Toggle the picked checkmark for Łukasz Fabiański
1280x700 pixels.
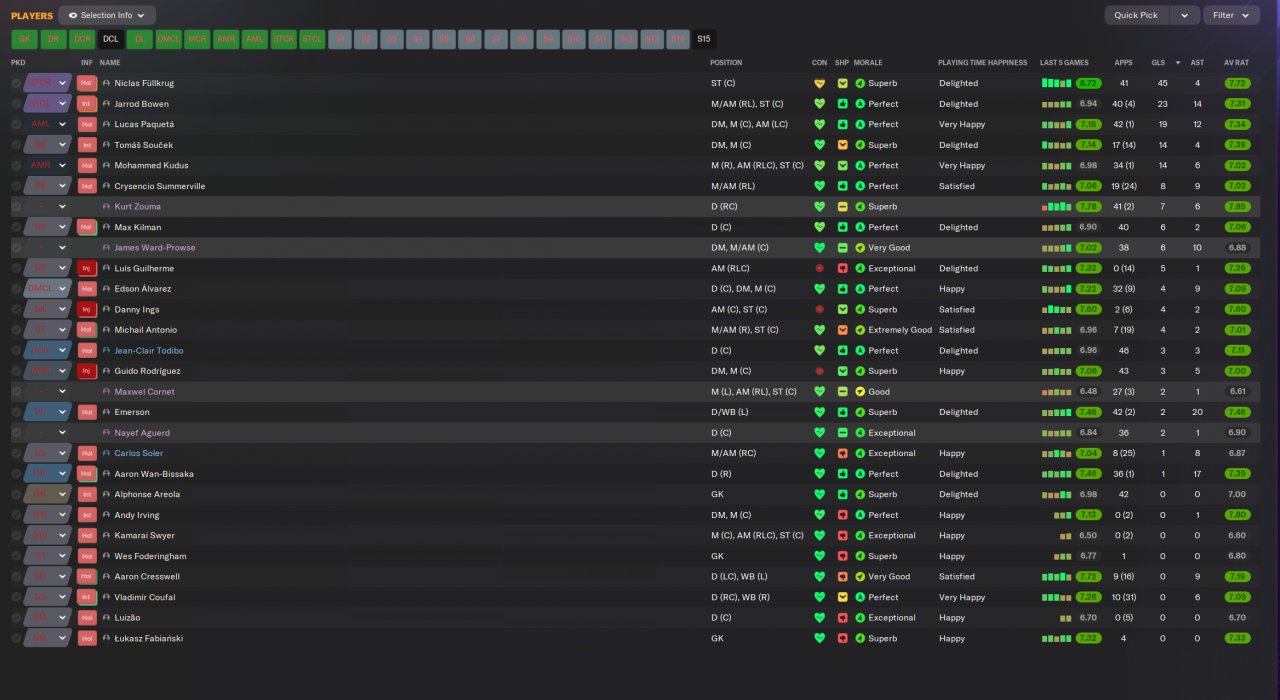16,638
